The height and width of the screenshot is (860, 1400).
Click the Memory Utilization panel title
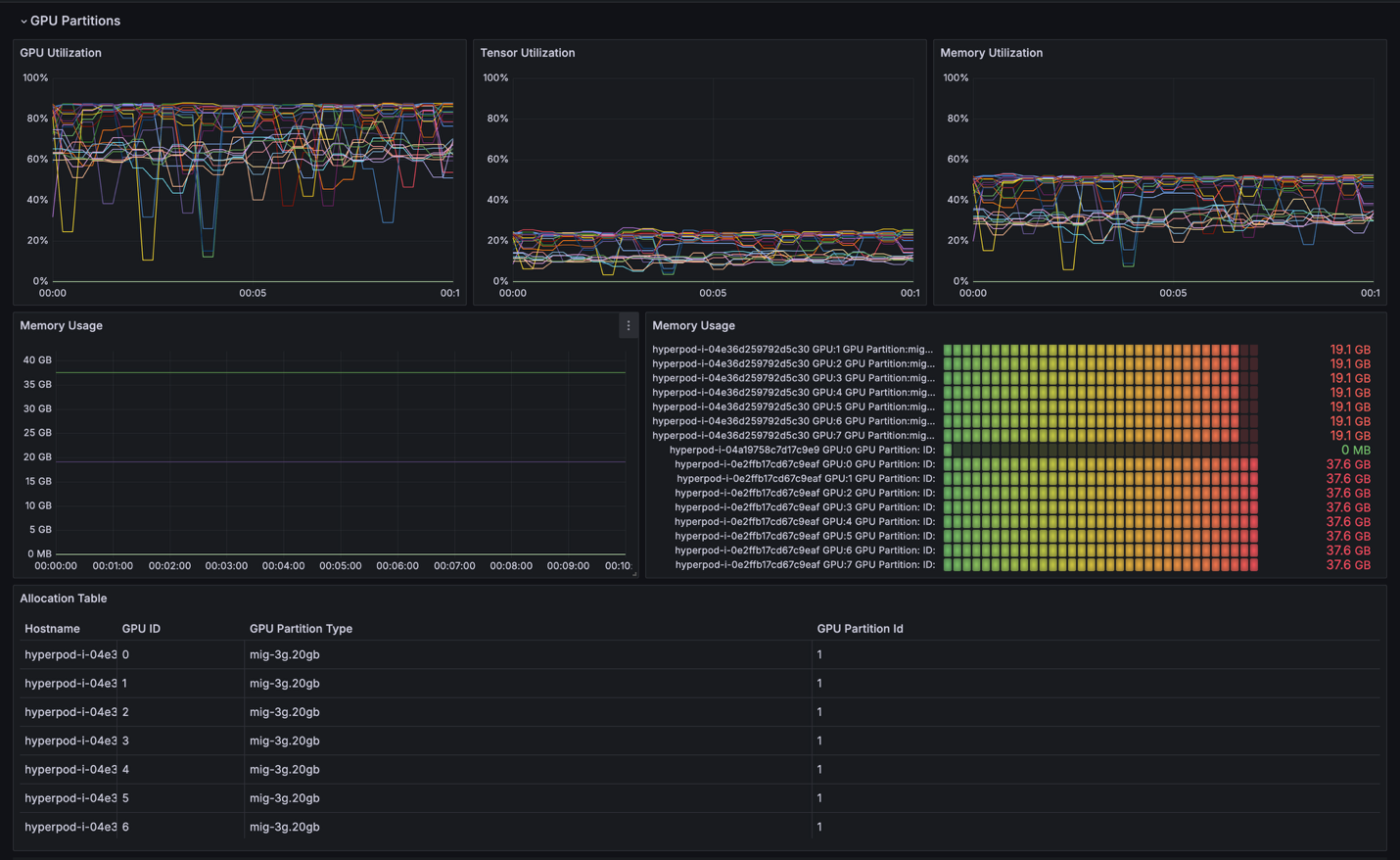(x=991, y=53)
